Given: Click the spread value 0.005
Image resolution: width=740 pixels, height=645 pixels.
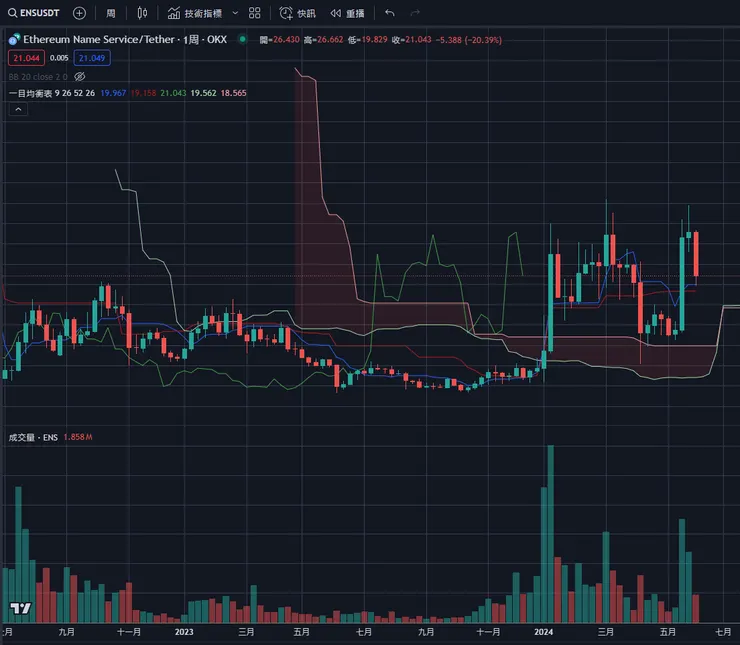Looking at the screenshot, I should pos(59,58).
